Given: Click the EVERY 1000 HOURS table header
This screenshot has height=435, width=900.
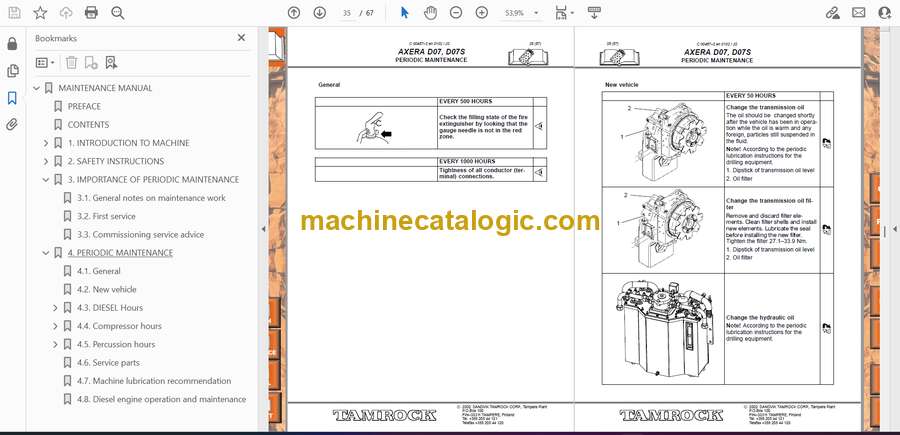Looking at the screenshot, I should (467, 161).
